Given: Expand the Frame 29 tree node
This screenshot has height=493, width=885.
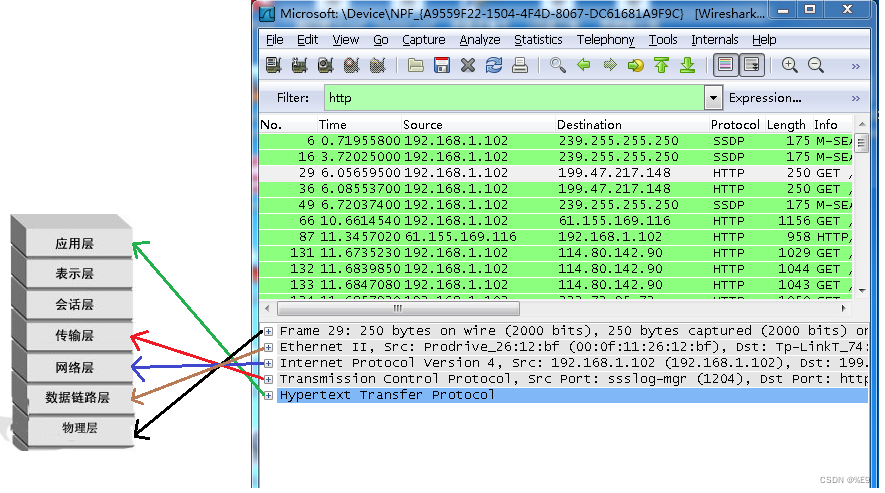Looking at the screenshot, I should tap(269, 331).
